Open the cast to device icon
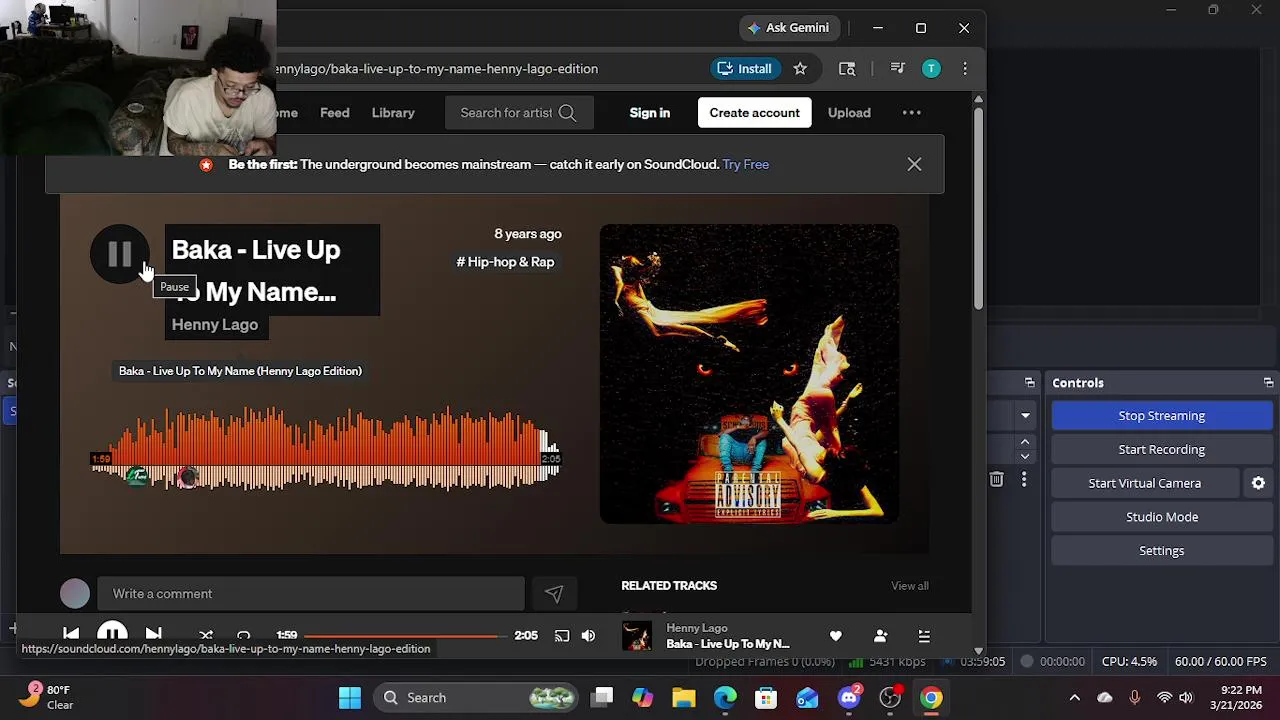The height and width of the screenshot is (720, 1280). 562,636
